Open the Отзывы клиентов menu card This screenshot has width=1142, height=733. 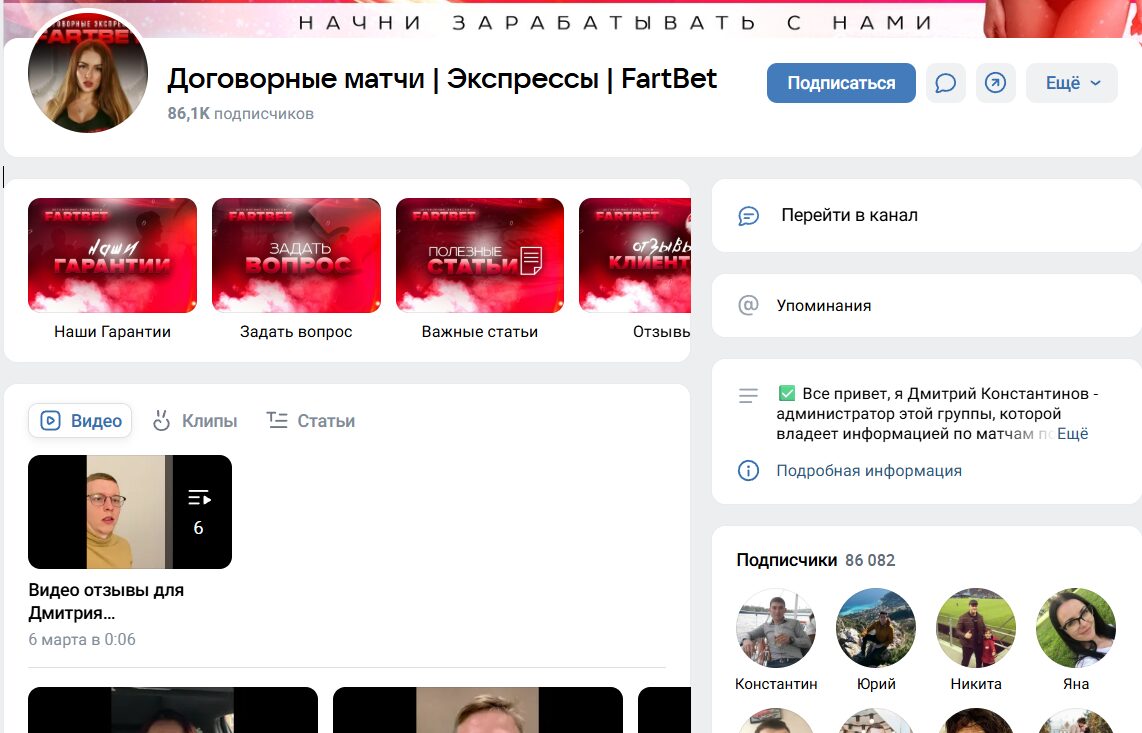[635, 255]
